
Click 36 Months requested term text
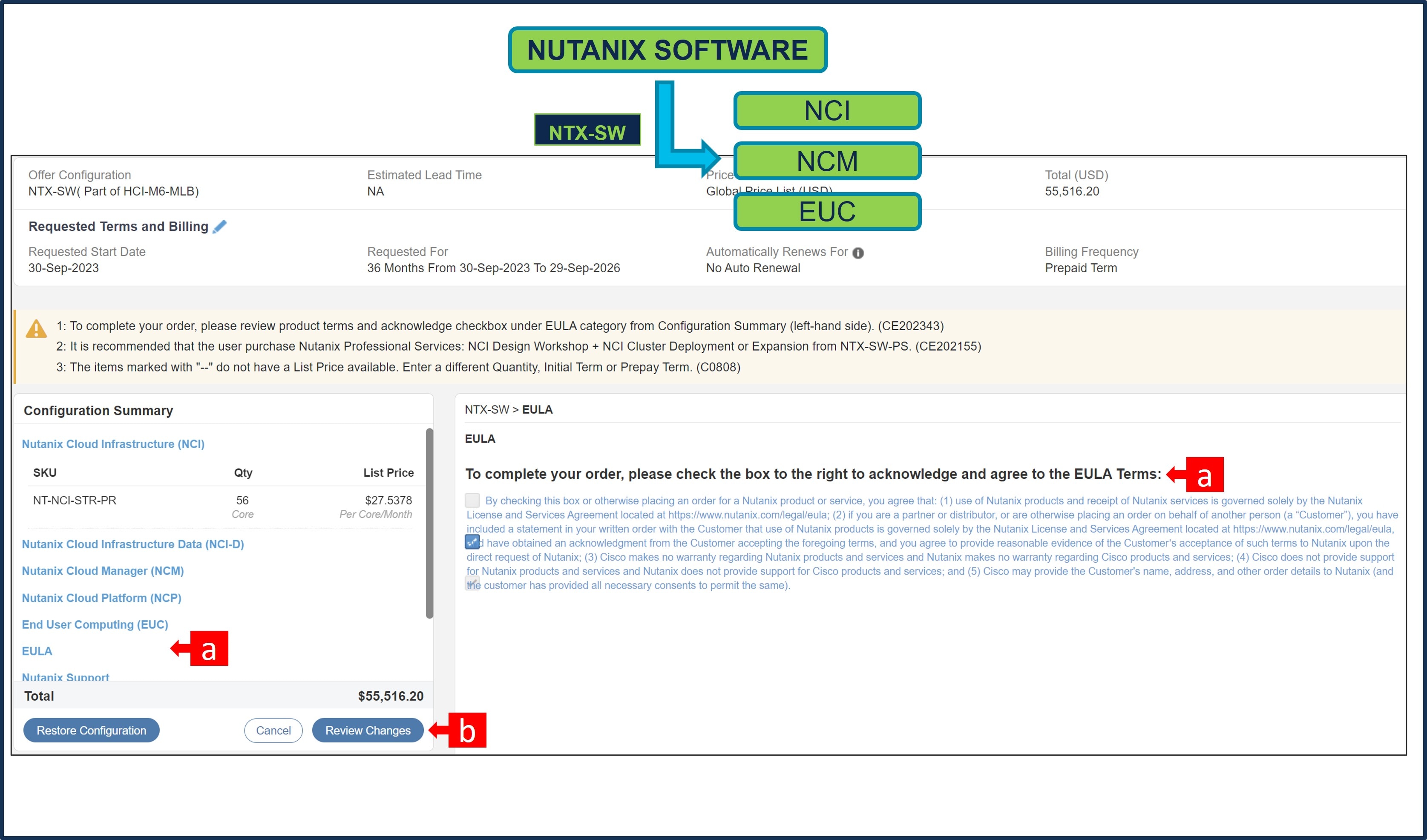pyautogui.click(x=494, y=268)
